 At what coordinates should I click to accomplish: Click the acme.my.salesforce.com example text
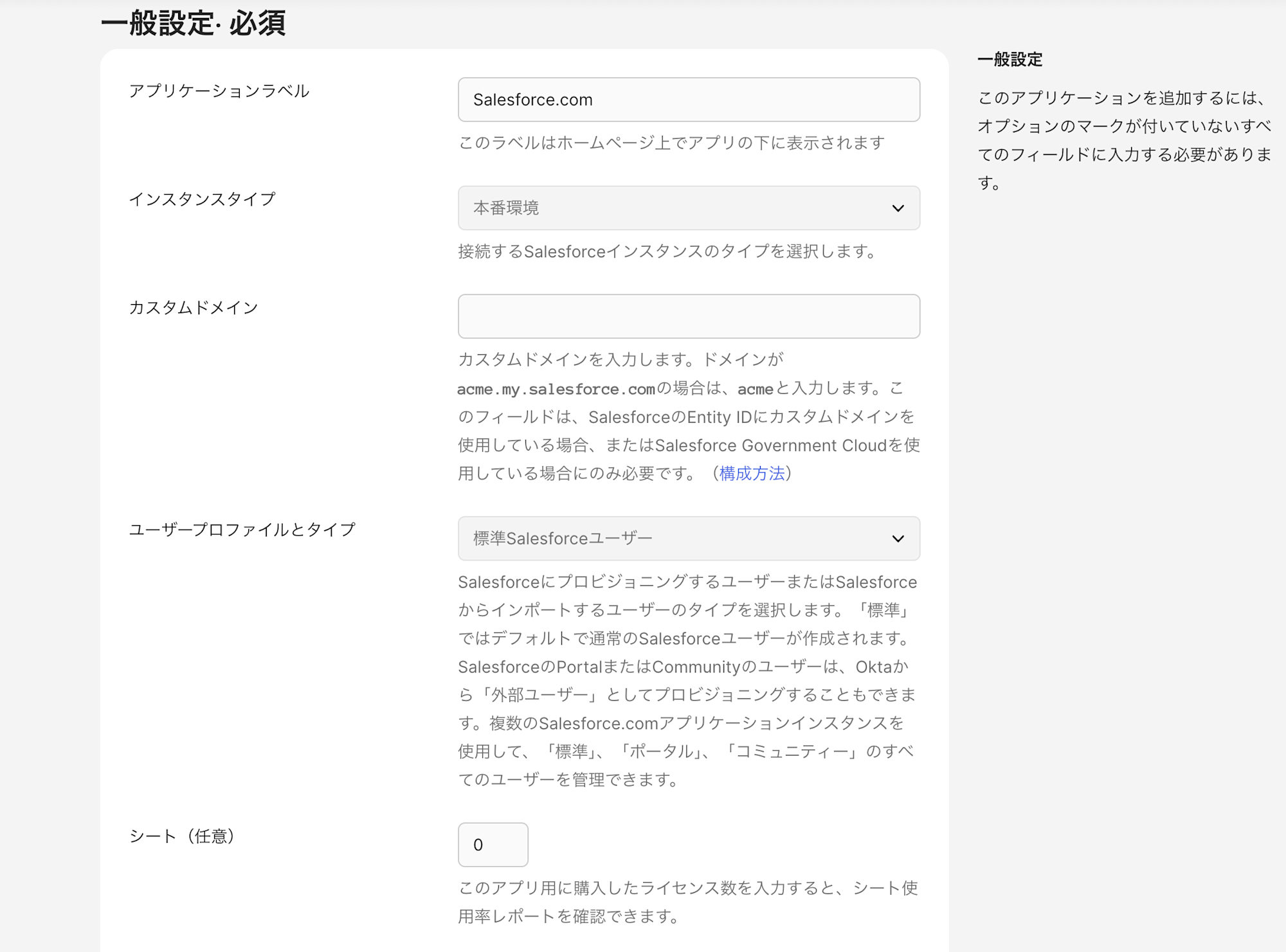[556, 390]
